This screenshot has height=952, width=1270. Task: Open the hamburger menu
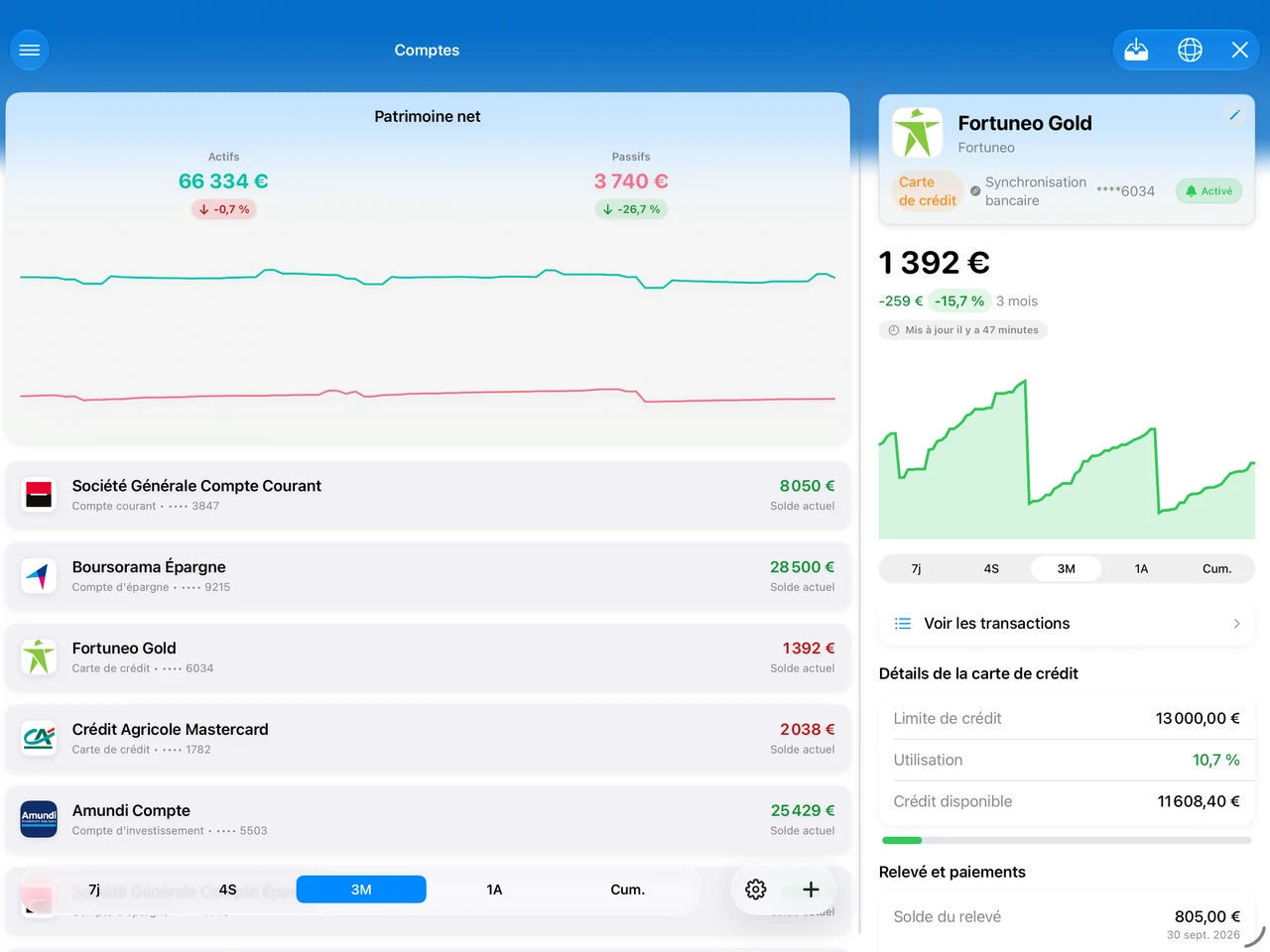(x=30, y=50)
